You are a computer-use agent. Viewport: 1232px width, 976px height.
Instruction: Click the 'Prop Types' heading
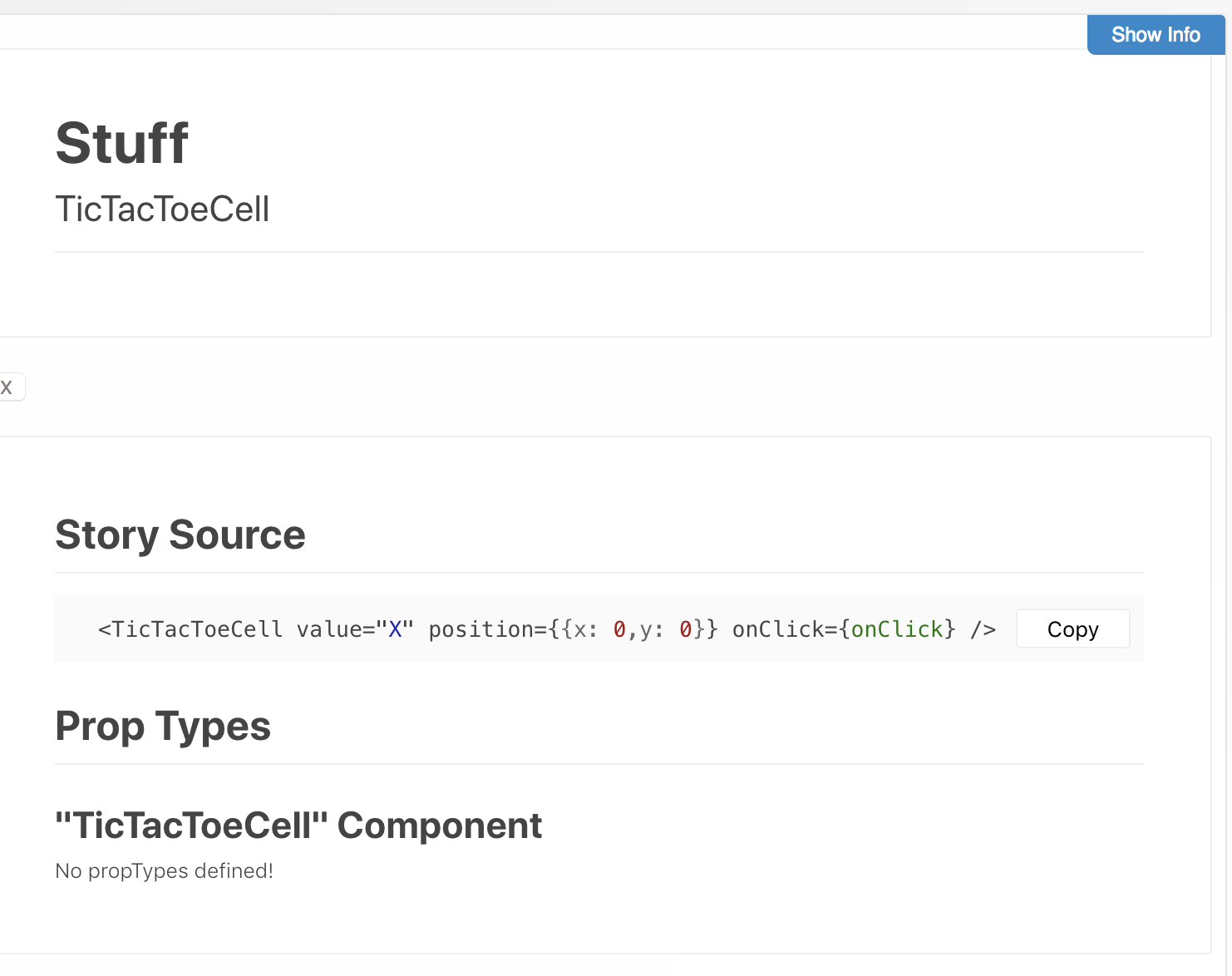click(x=163, y=726)
